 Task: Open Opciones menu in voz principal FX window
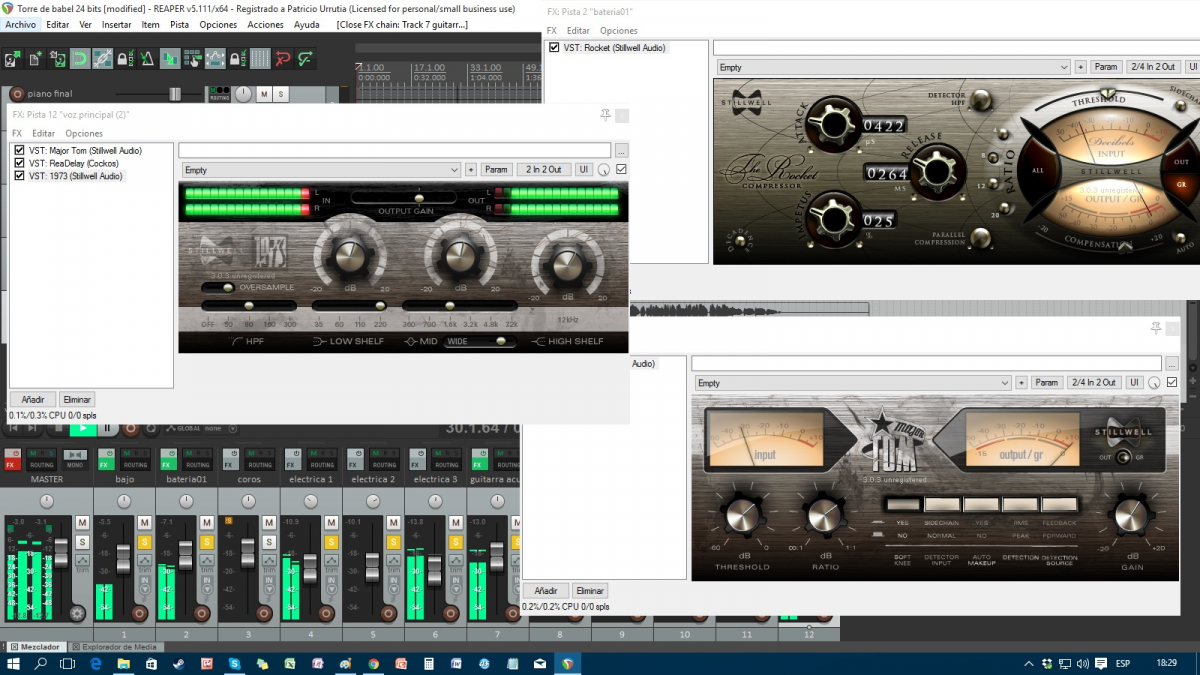pyautogui.click(x=84, y=133)
